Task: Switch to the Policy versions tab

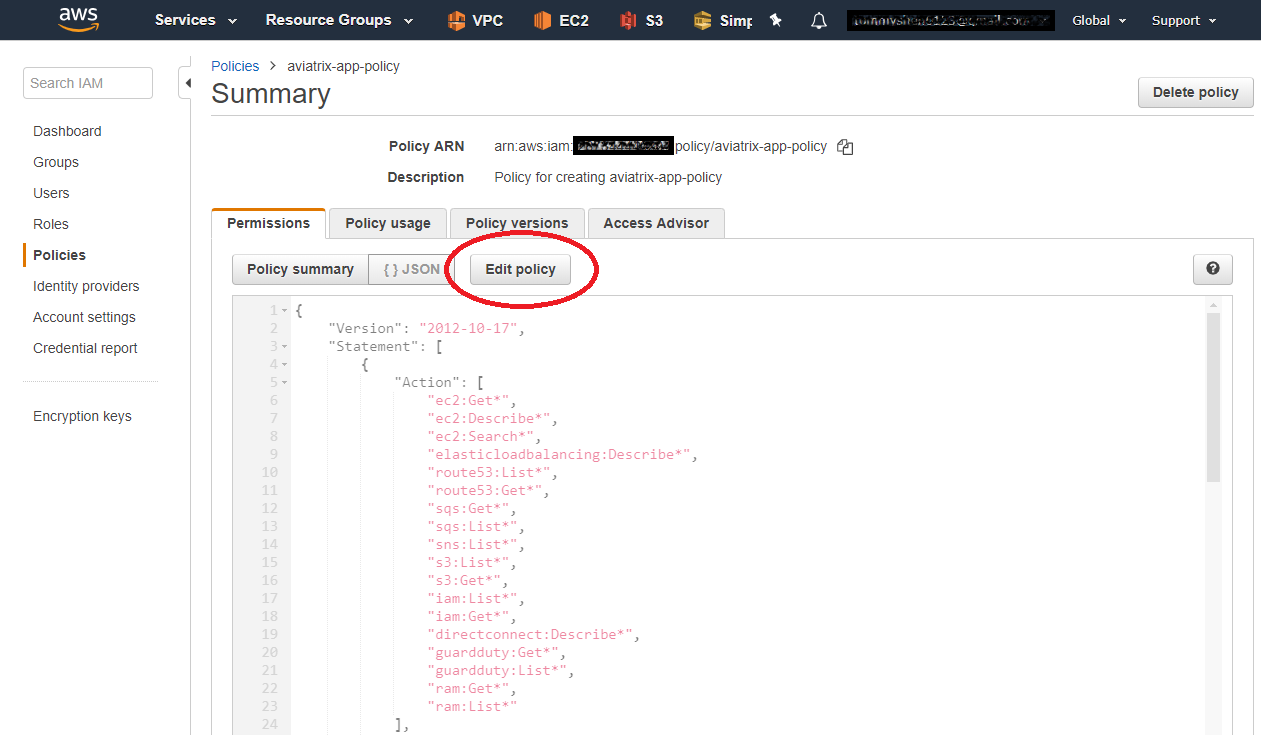Action: click(517, 223)
